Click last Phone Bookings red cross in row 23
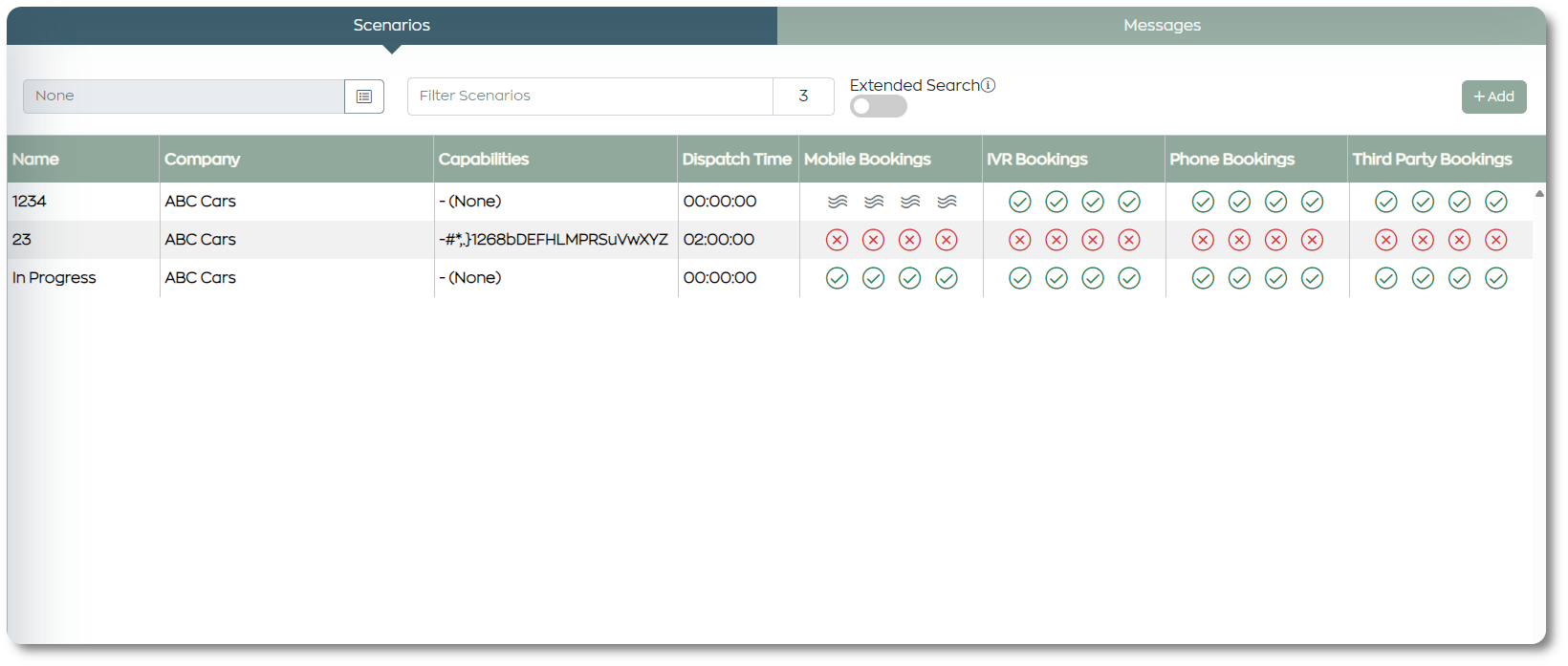 [x=1313, y=240]
